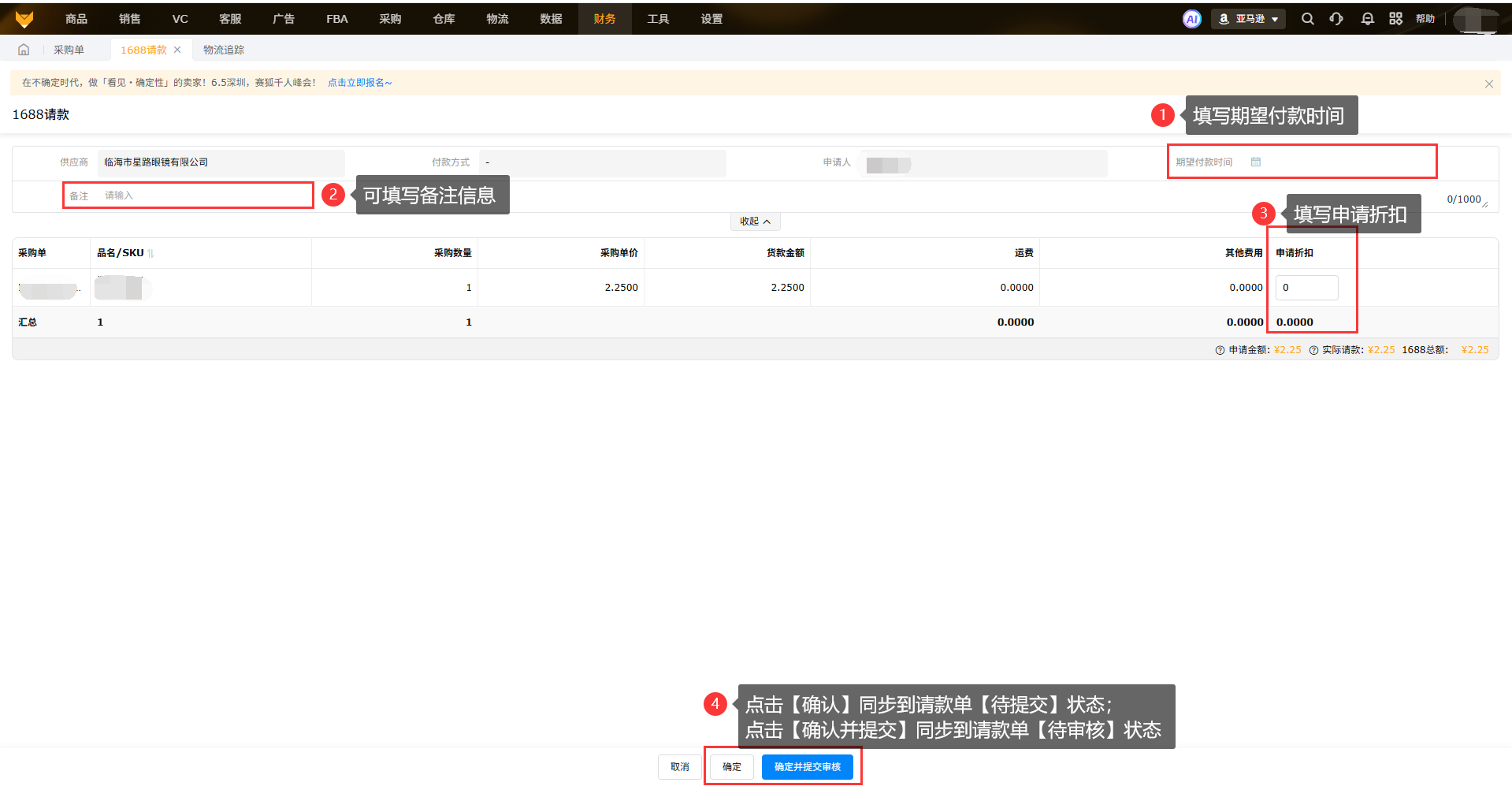Select the 1688请款 tab
Image resolution: width=1512 pixels, height=786 pixels.
click(x=143, y=50)
